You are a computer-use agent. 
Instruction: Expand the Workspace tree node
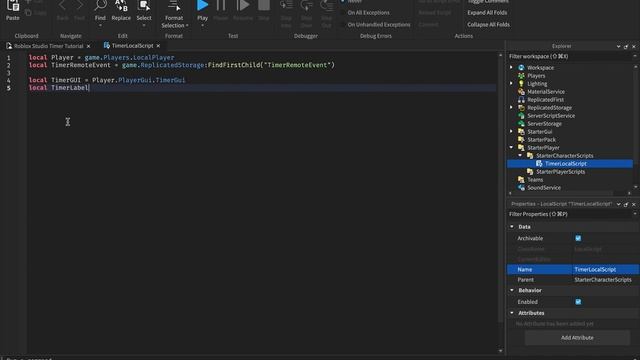pos(511,67)
